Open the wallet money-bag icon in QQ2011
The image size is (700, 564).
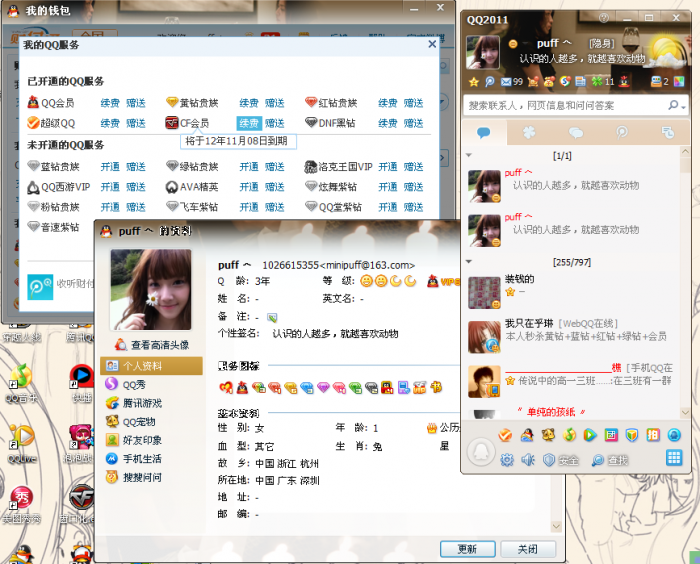549,82
